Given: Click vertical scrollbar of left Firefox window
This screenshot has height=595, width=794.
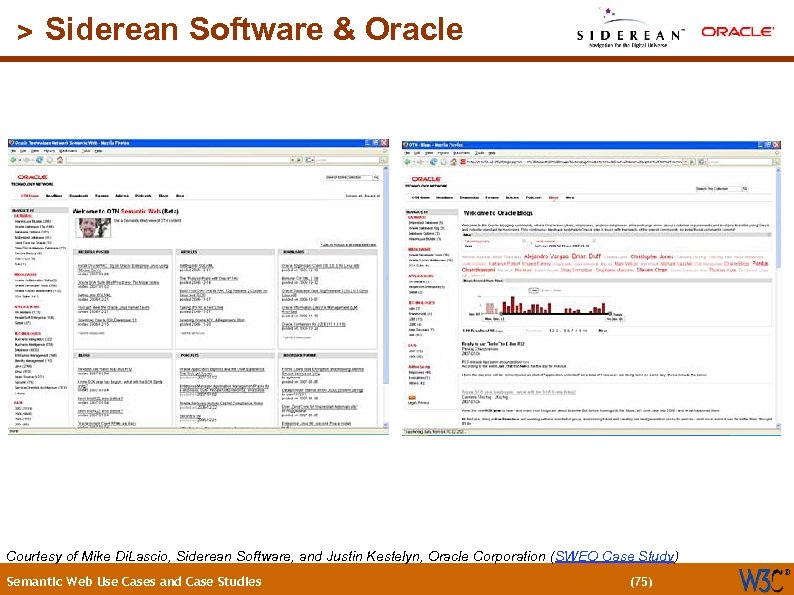Looking at the screenshot, I should [386, 296].
